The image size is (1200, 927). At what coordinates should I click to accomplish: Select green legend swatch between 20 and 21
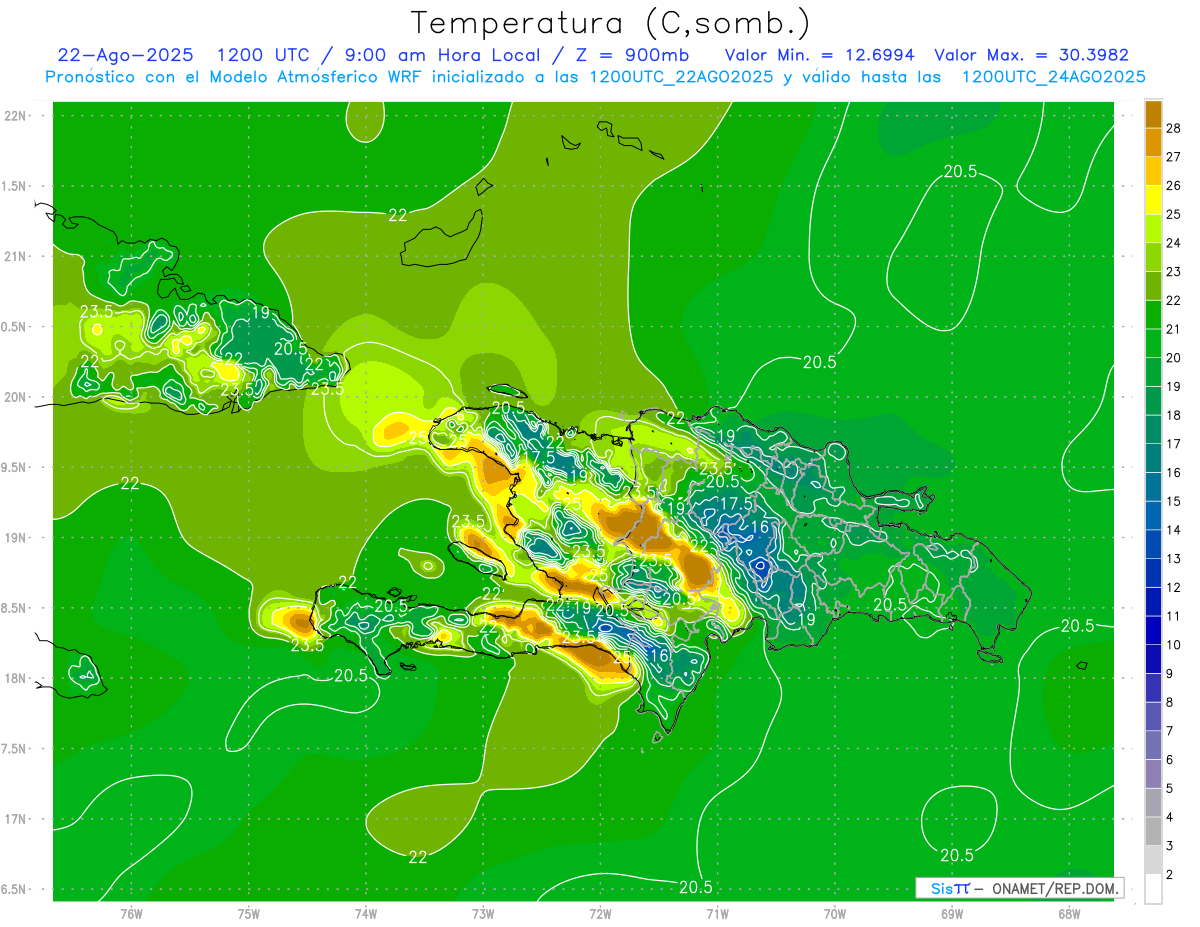tap(1153, 344)
